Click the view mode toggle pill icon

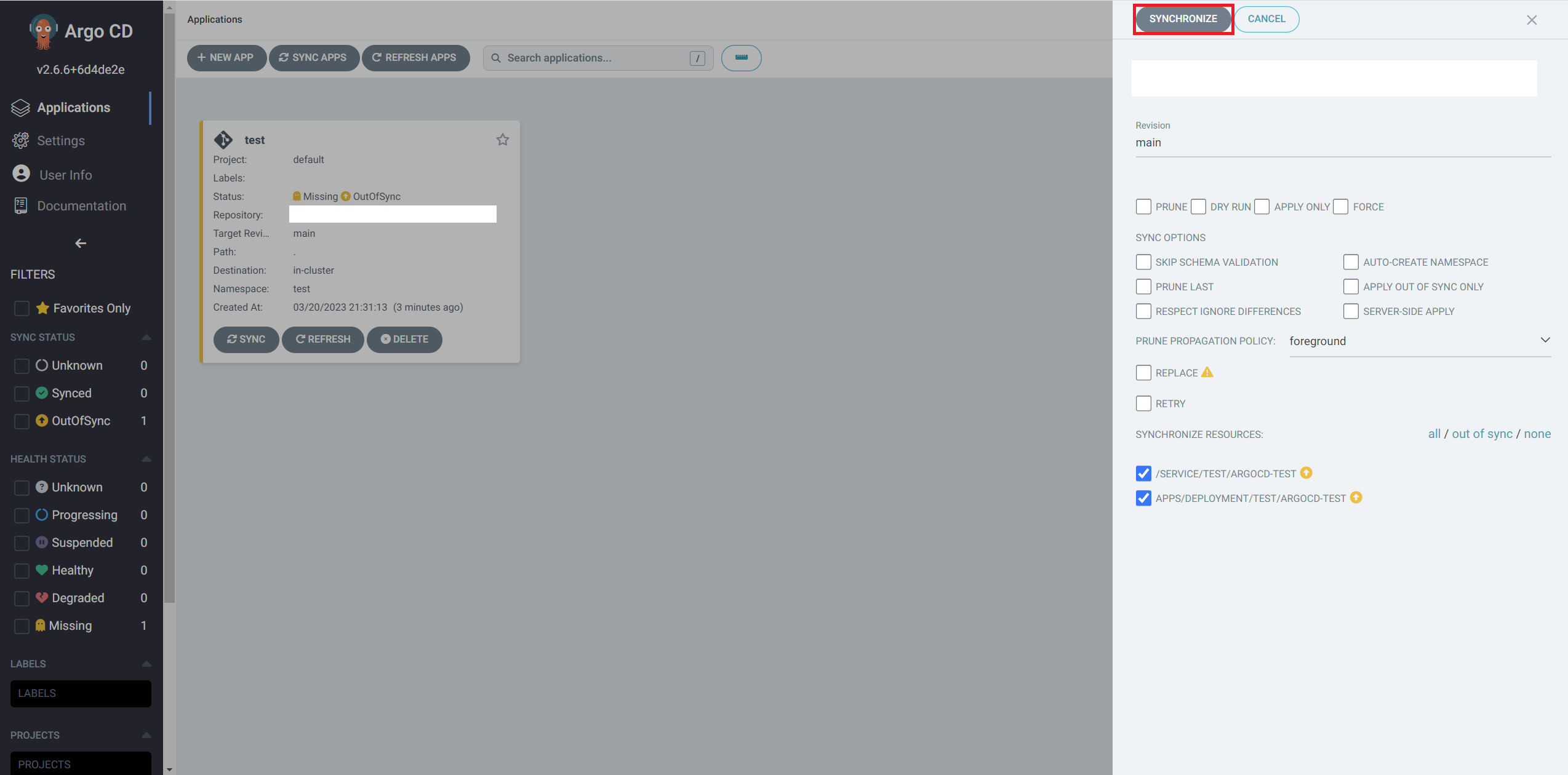click(741, 58)
